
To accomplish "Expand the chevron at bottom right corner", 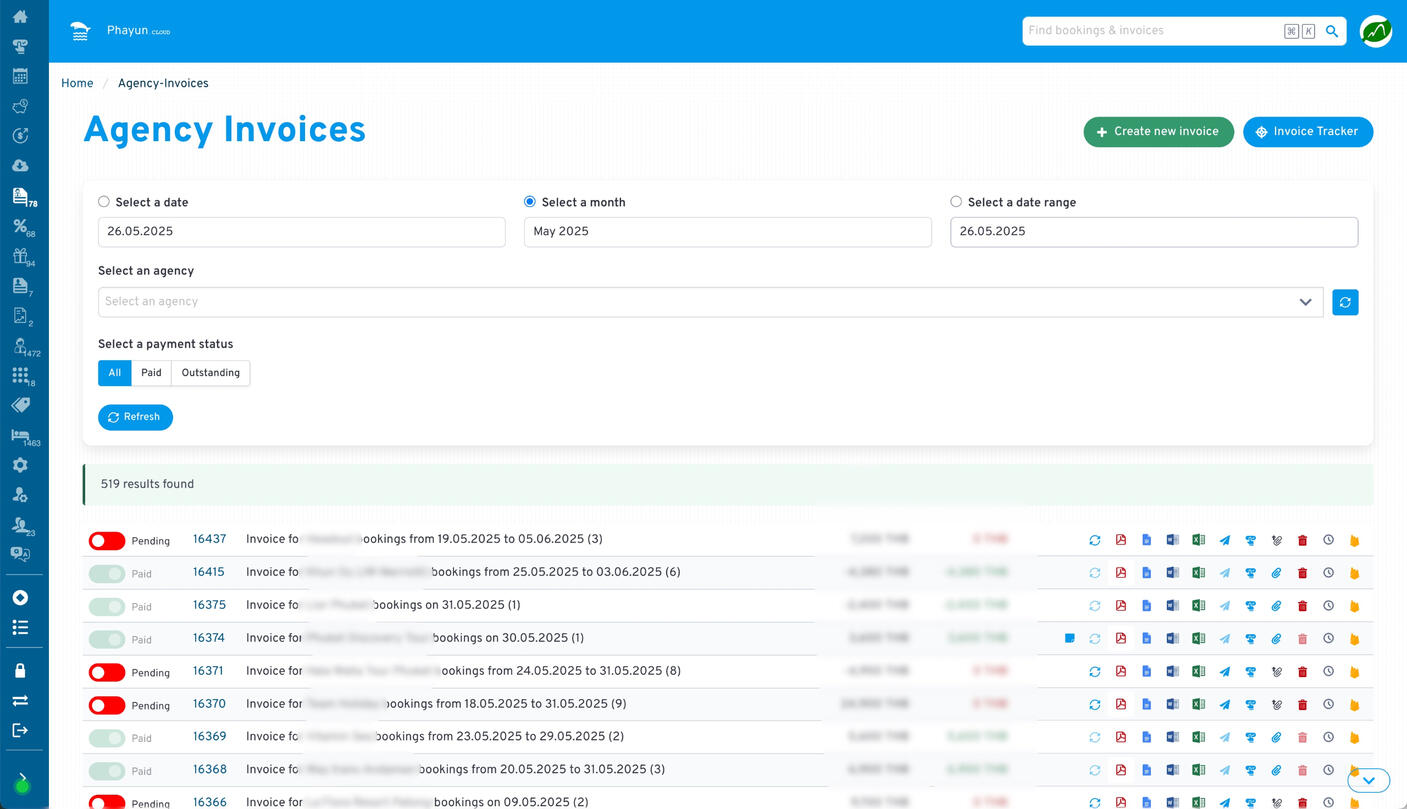I will [x=1368, y=780].
